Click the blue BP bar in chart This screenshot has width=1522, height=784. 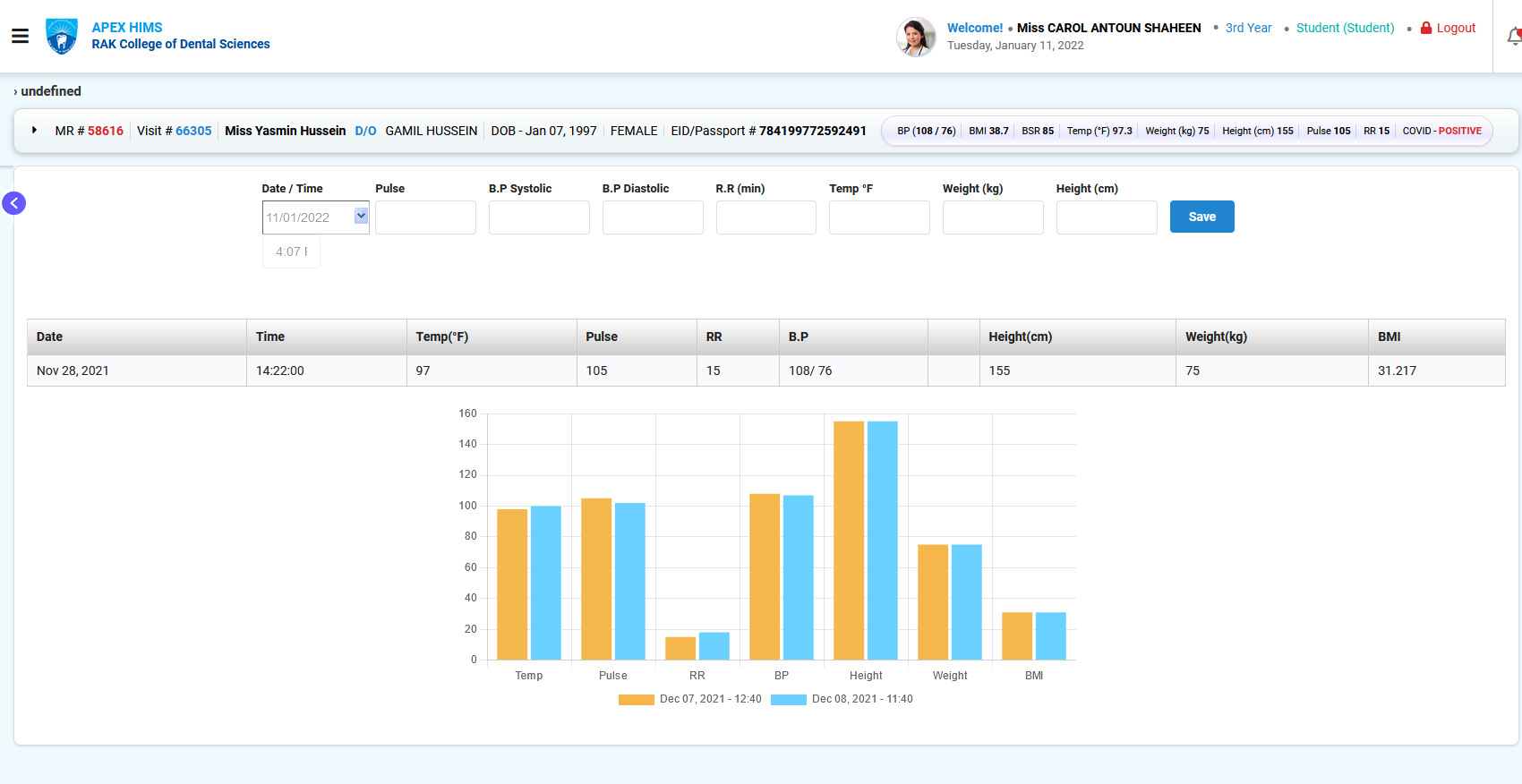pyautogui.click(x=799, y=578)
